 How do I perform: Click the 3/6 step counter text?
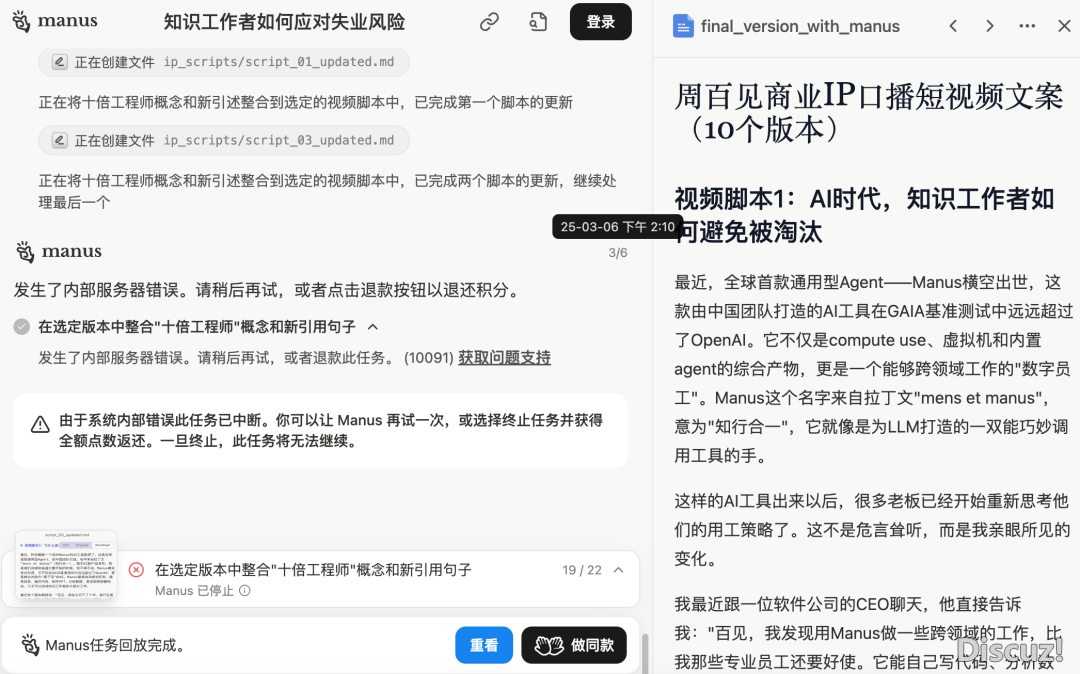[x=618, y=253]
